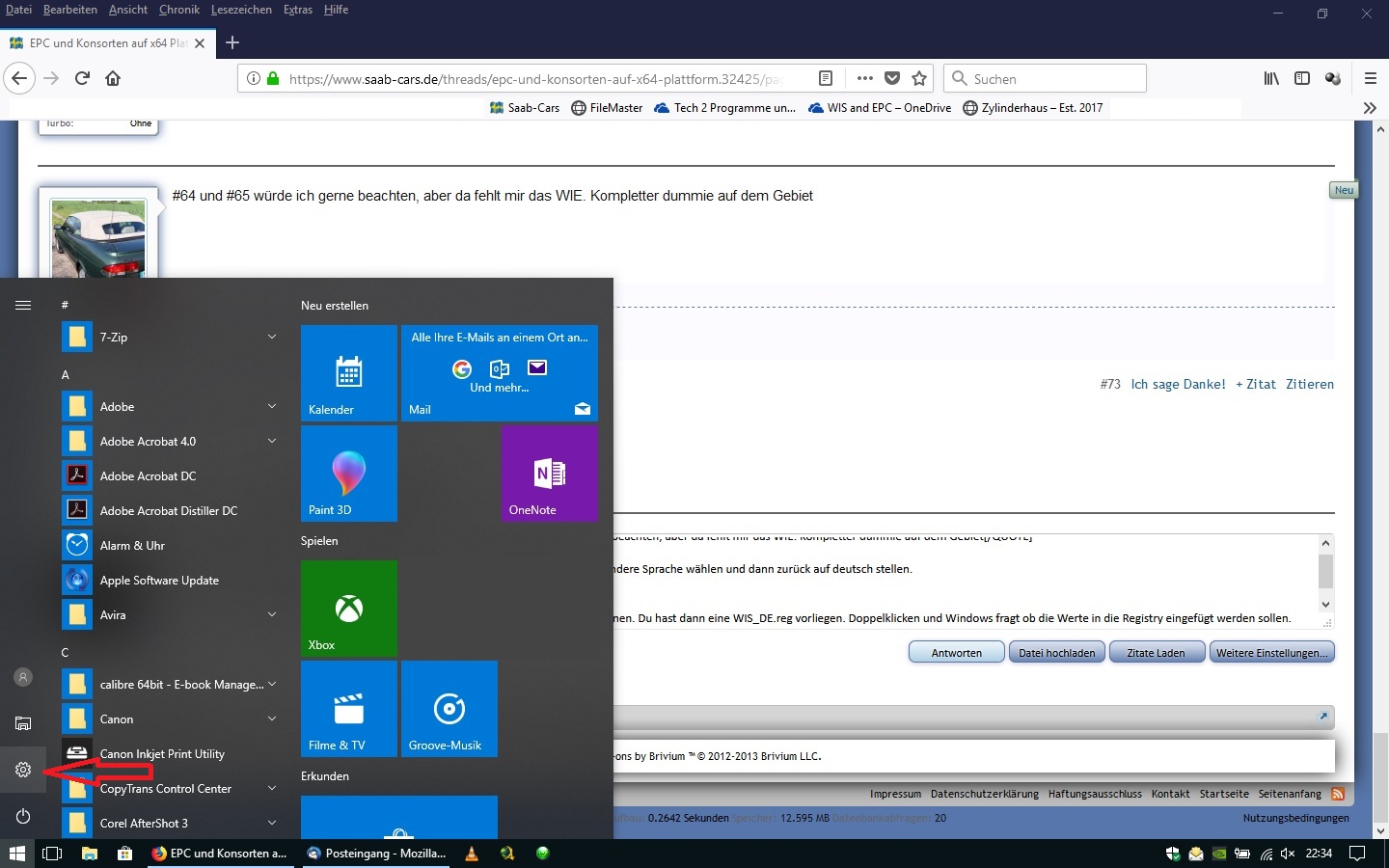Open the Paint 3D tile

(349, 474)
